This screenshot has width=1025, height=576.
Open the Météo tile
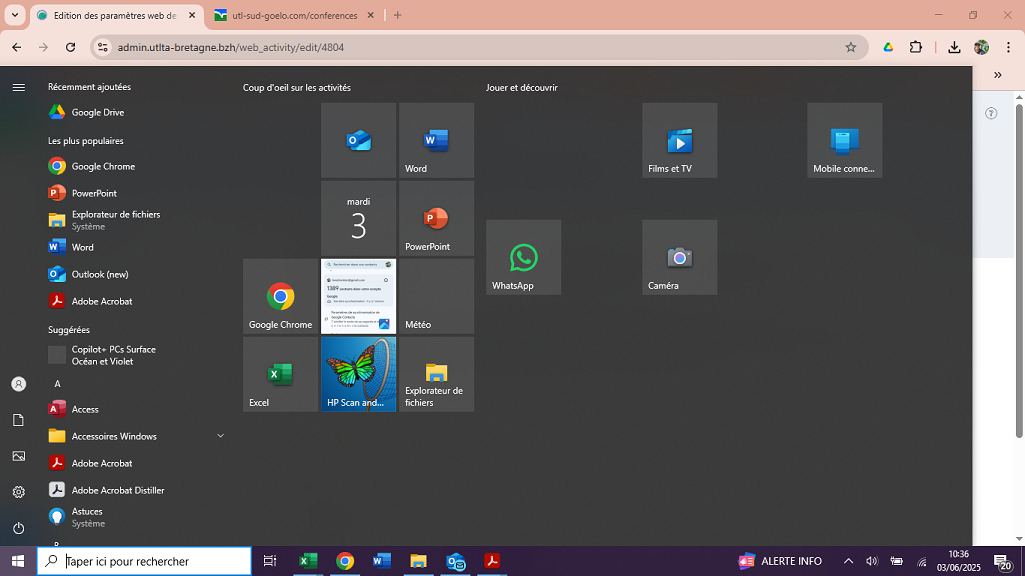(437, 296)
